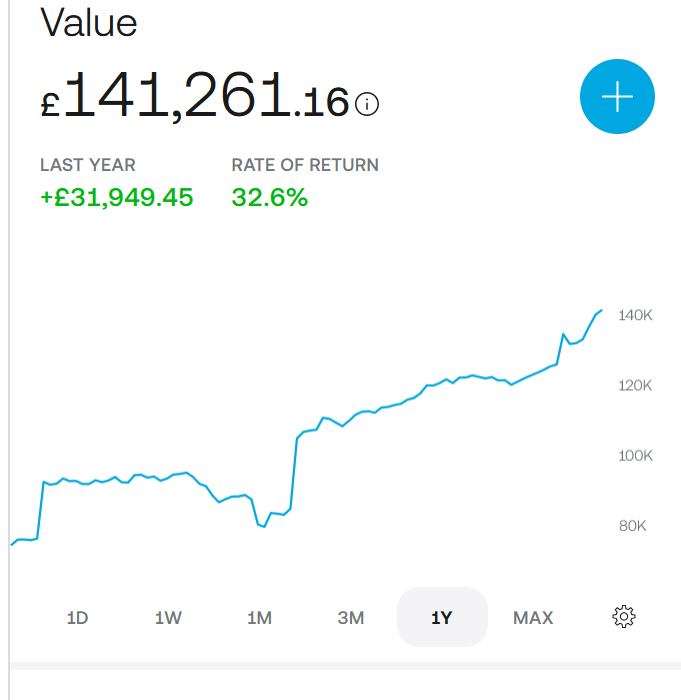Click the 120K axis label
The image size is (681, 700).
tap(635, 385)
